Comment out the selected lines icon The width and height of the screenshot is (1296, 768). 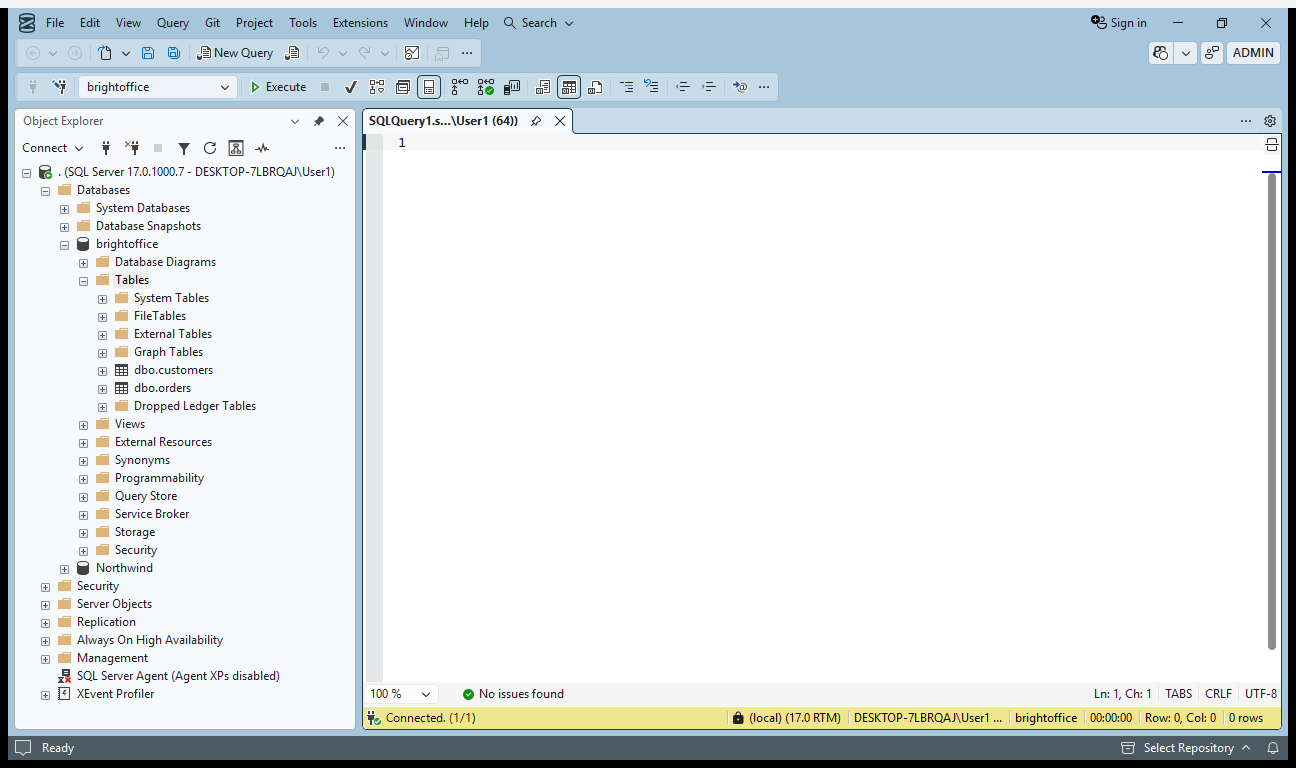click(626, 87)
